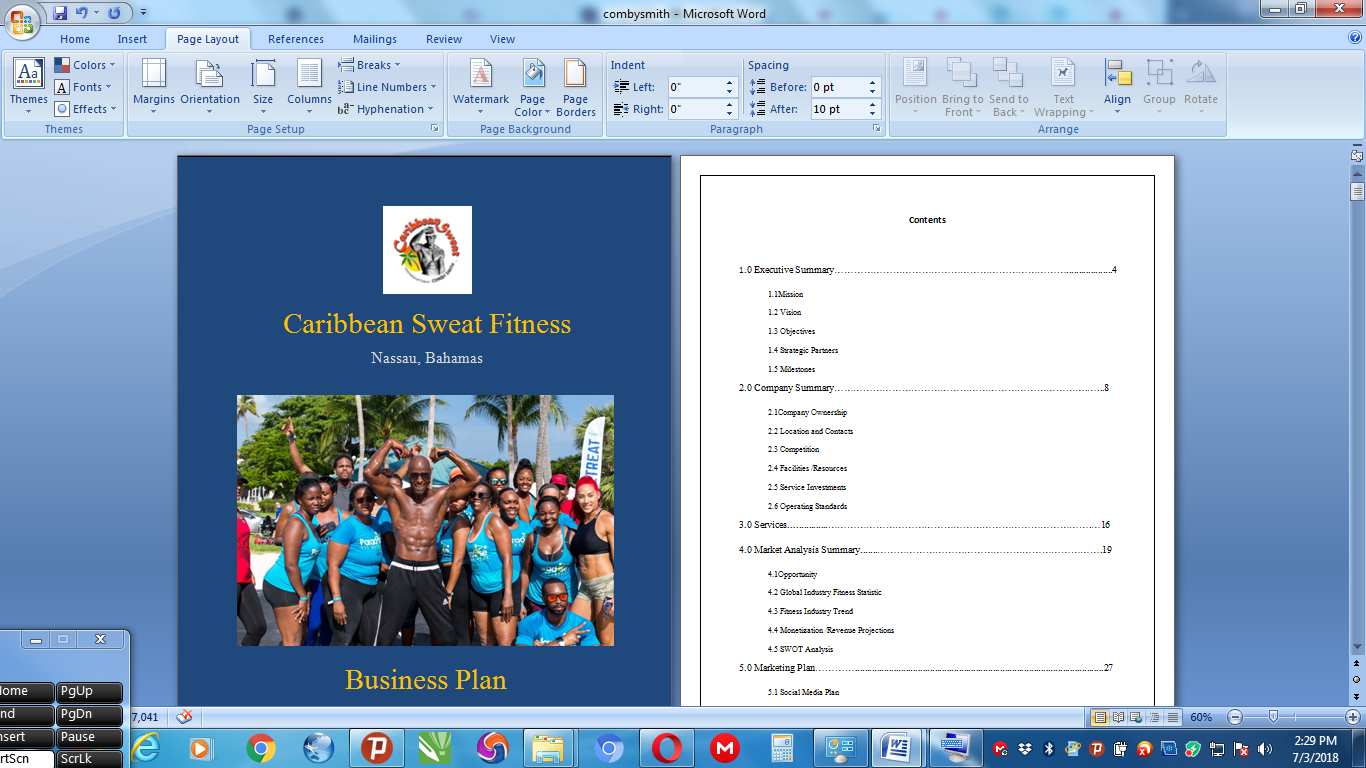Adjust the zoom slider handle

pos(1273,717)
